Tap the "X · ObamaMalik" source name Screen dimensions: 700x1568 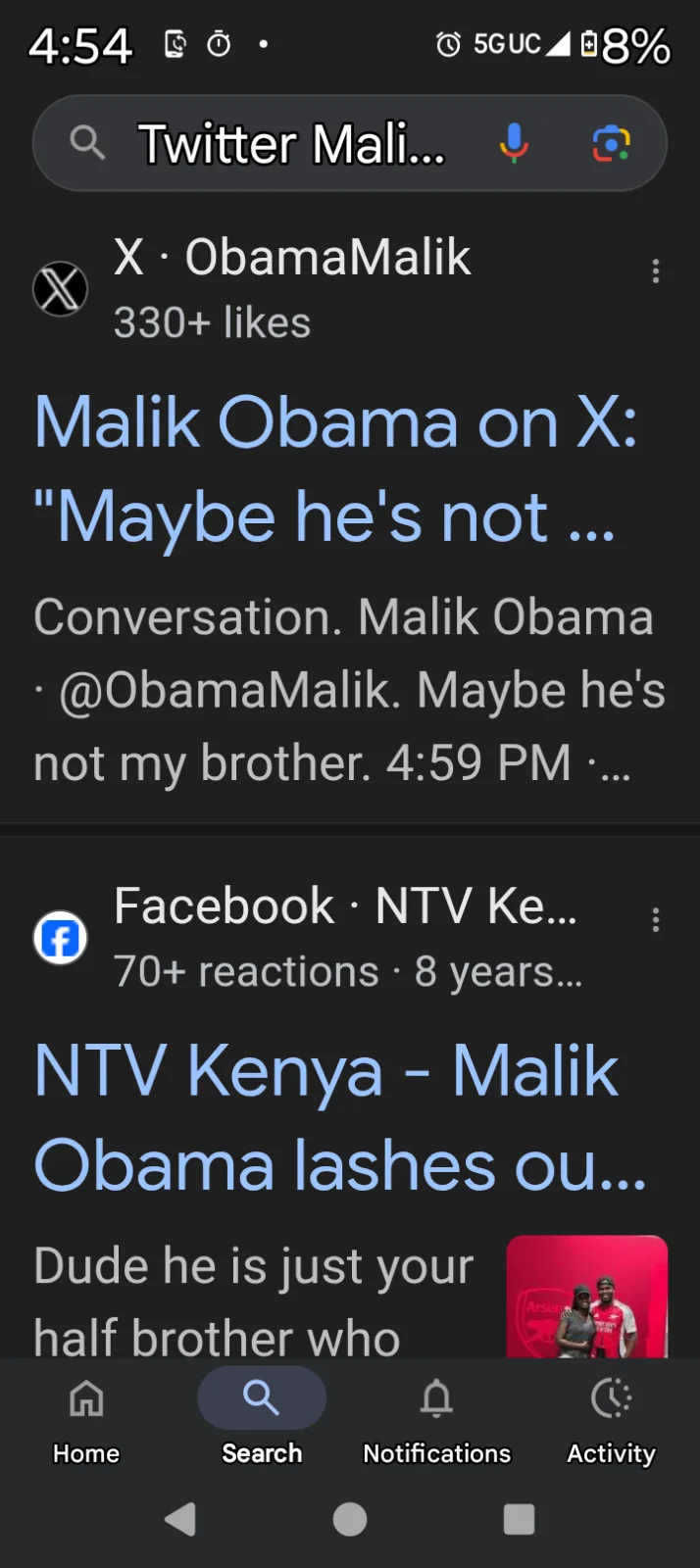(292, 258)
